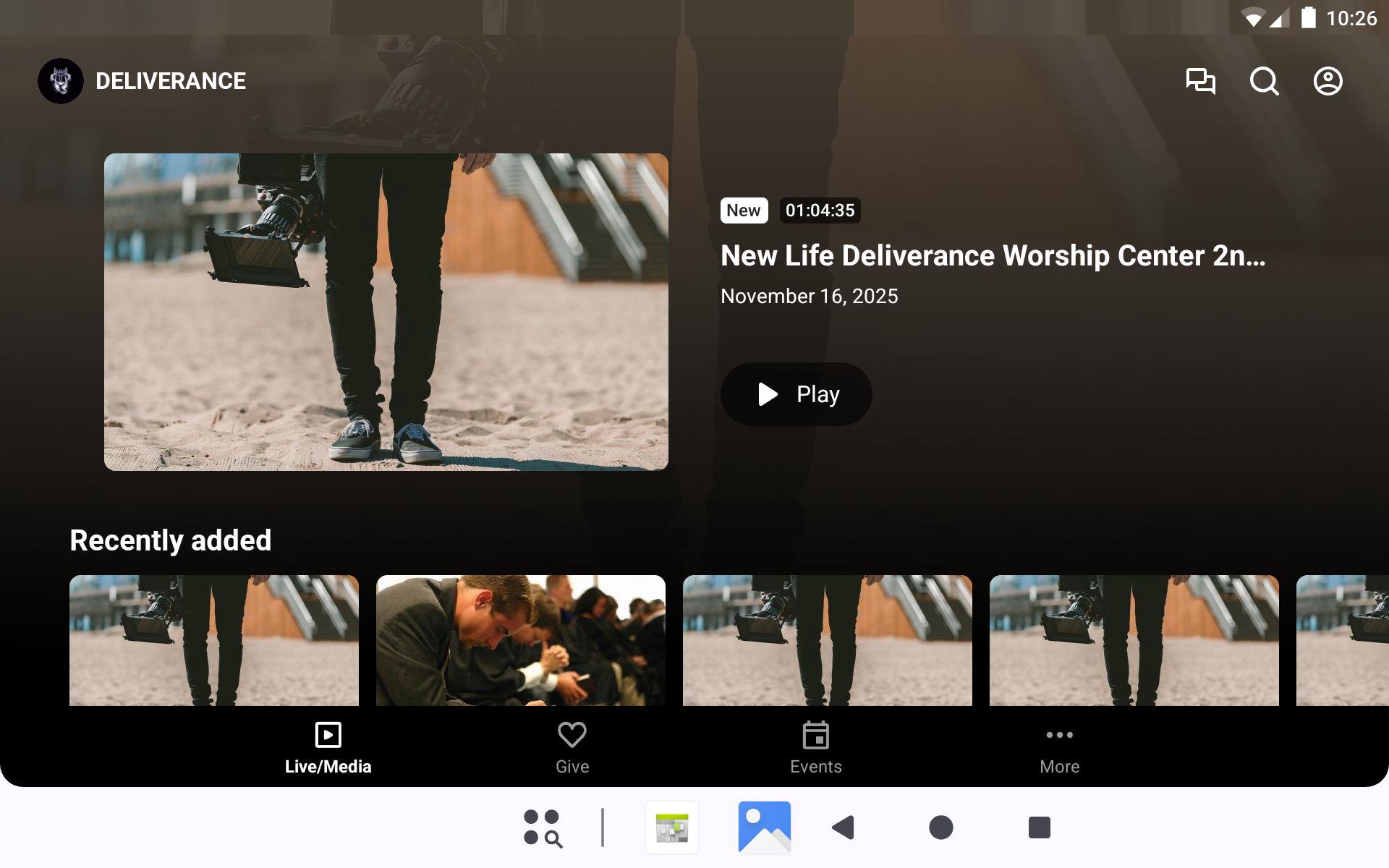Viewport: 1389px width, 868px height.
Task: Open the app drawer search icon
Action: (543, 827)
